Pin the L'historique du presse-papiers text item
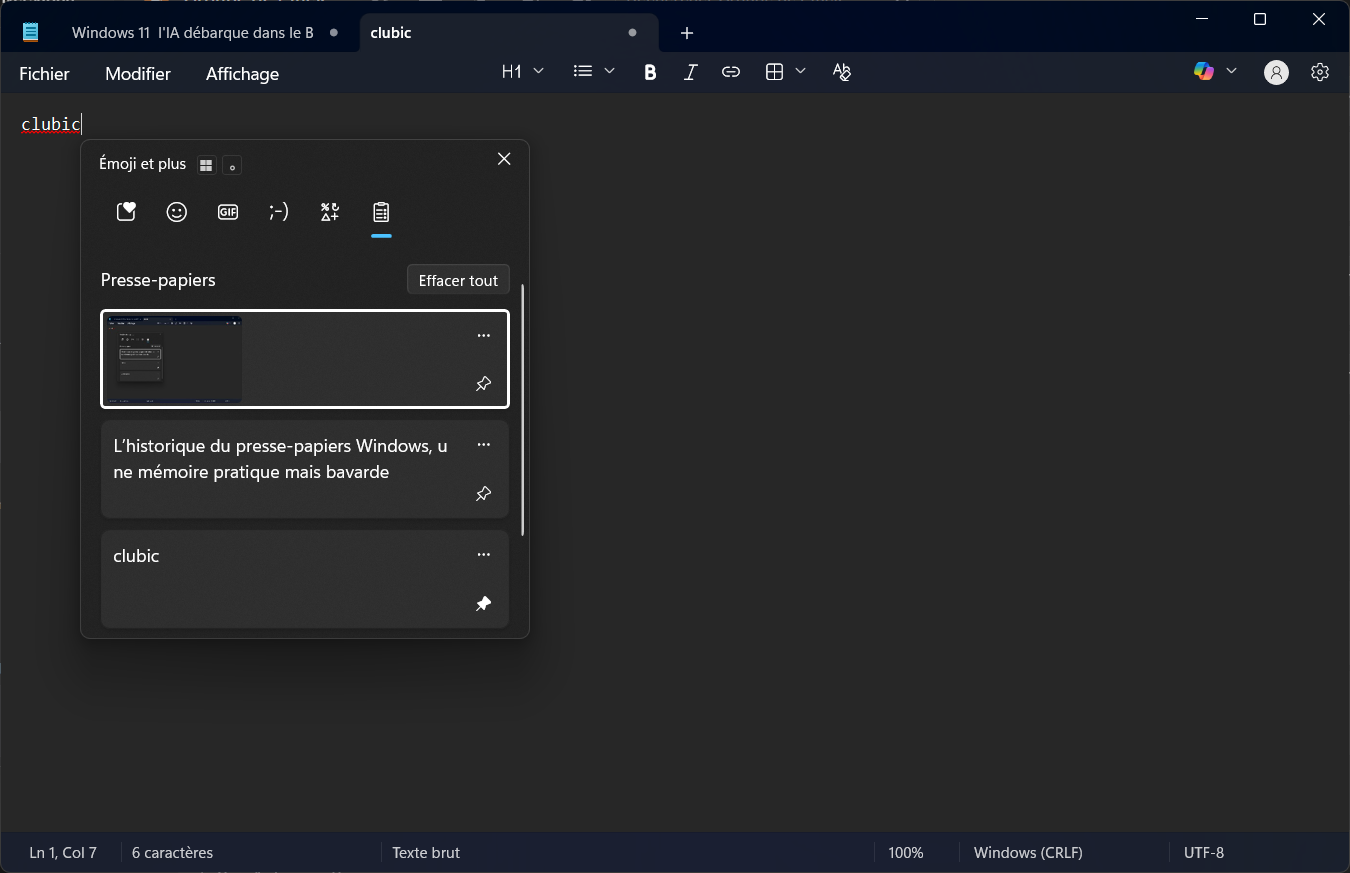1350x873 pixels. pyautogui.click(x=484, y=494)
